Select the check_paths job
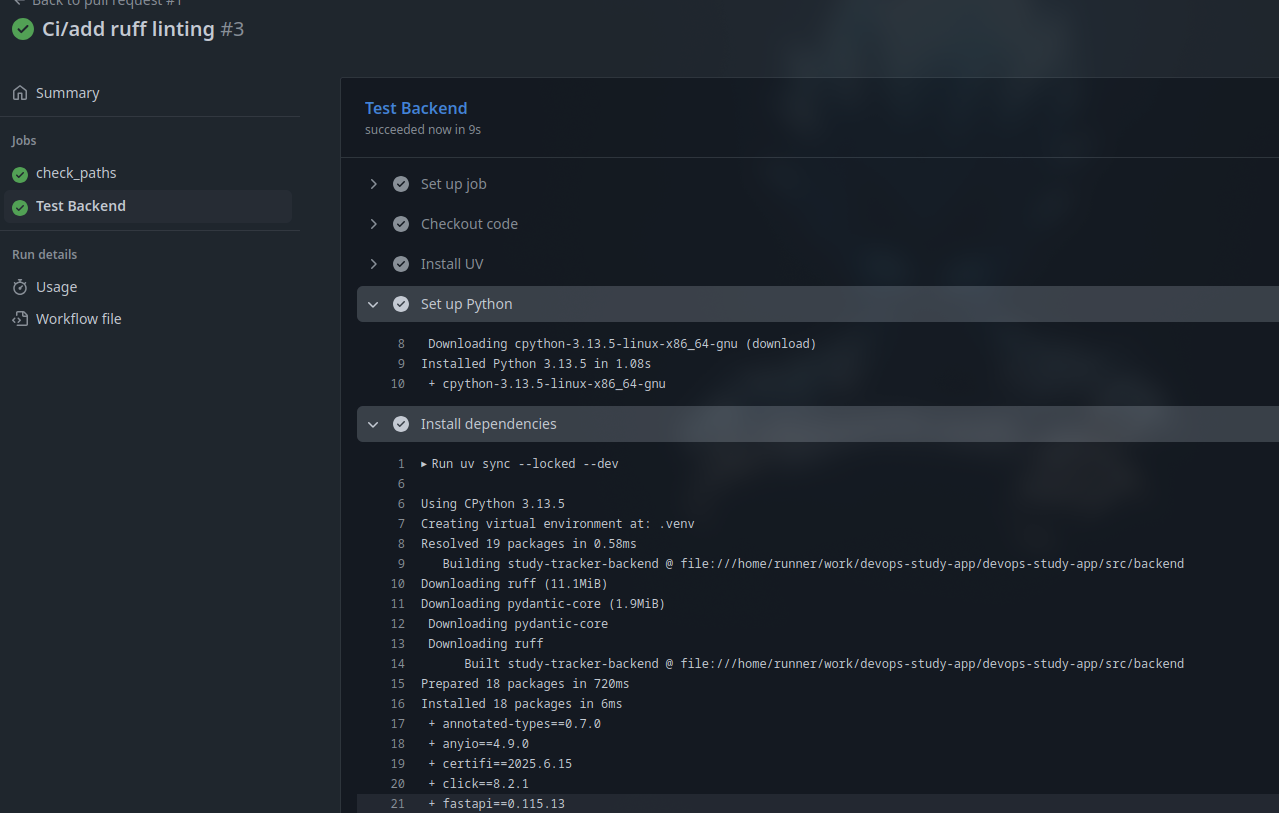This screenshot has width=1279, height=813. pyautogui.click(x=76, y=173)
